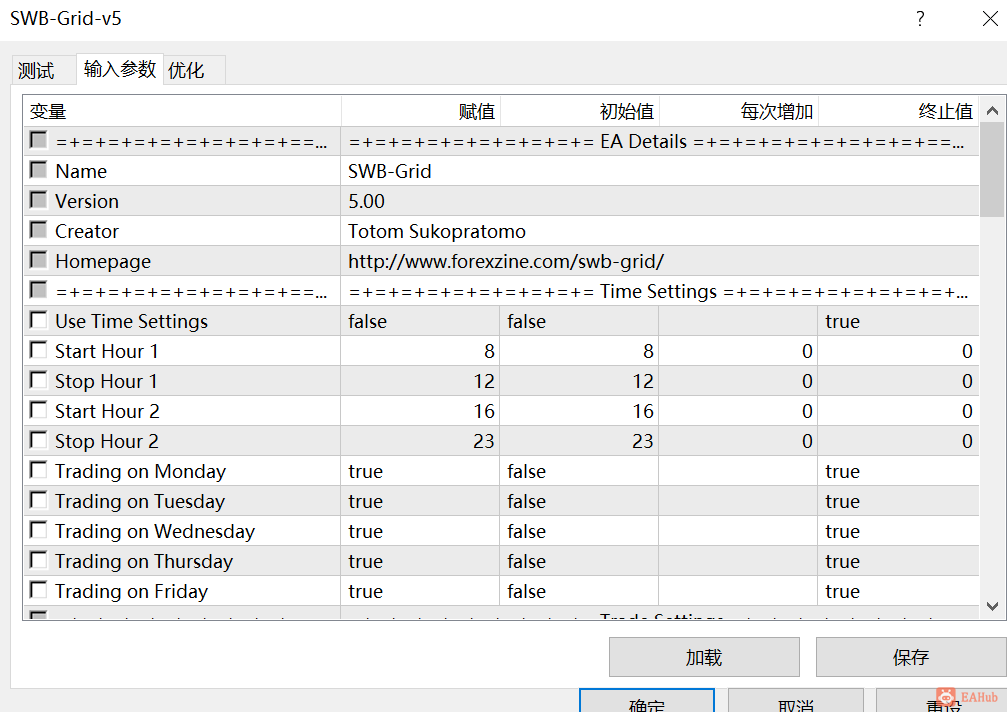Click the 重设 reset button
Screen dimensions: 1007x712
click(x=941, y=700)
